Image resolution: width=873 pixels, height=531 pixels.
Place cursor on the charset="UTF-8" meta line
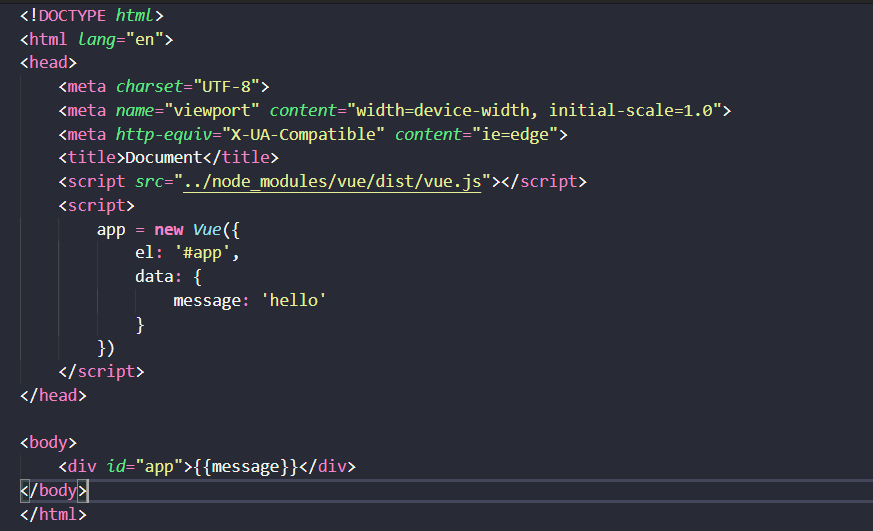(164, 87)
